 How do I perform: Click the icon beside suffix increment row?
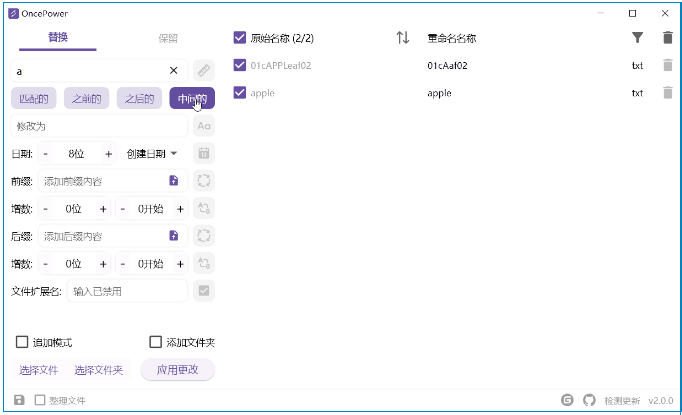click(x=204, y=263)
